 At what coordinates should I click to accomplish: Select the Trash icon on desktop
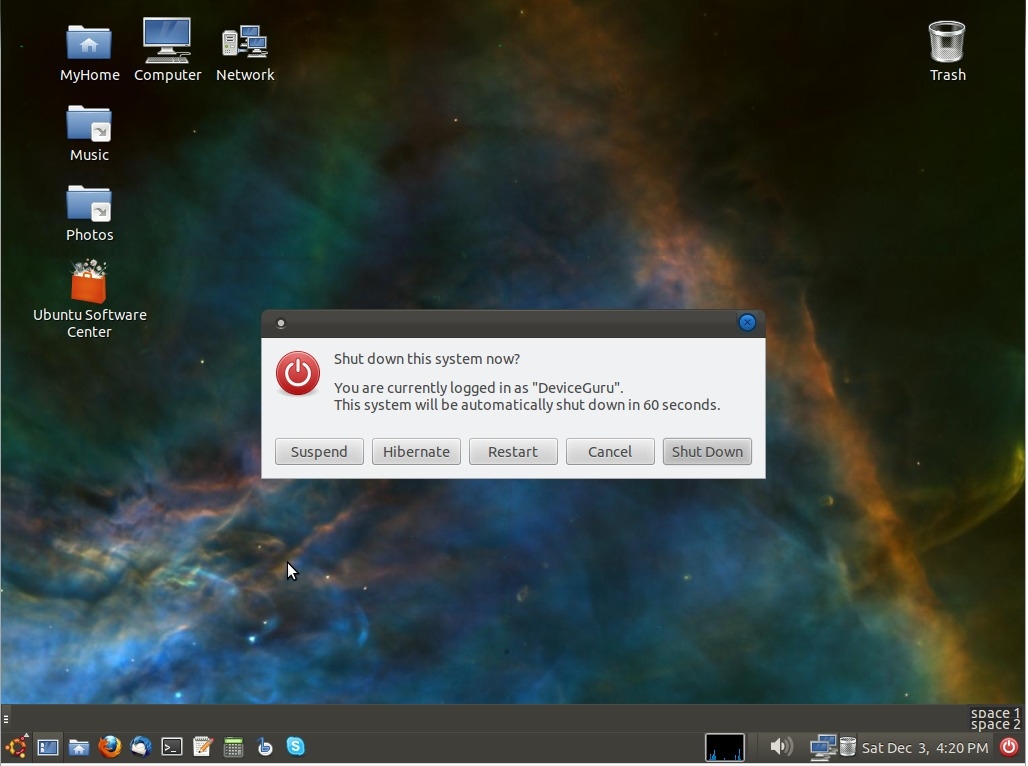947,51
